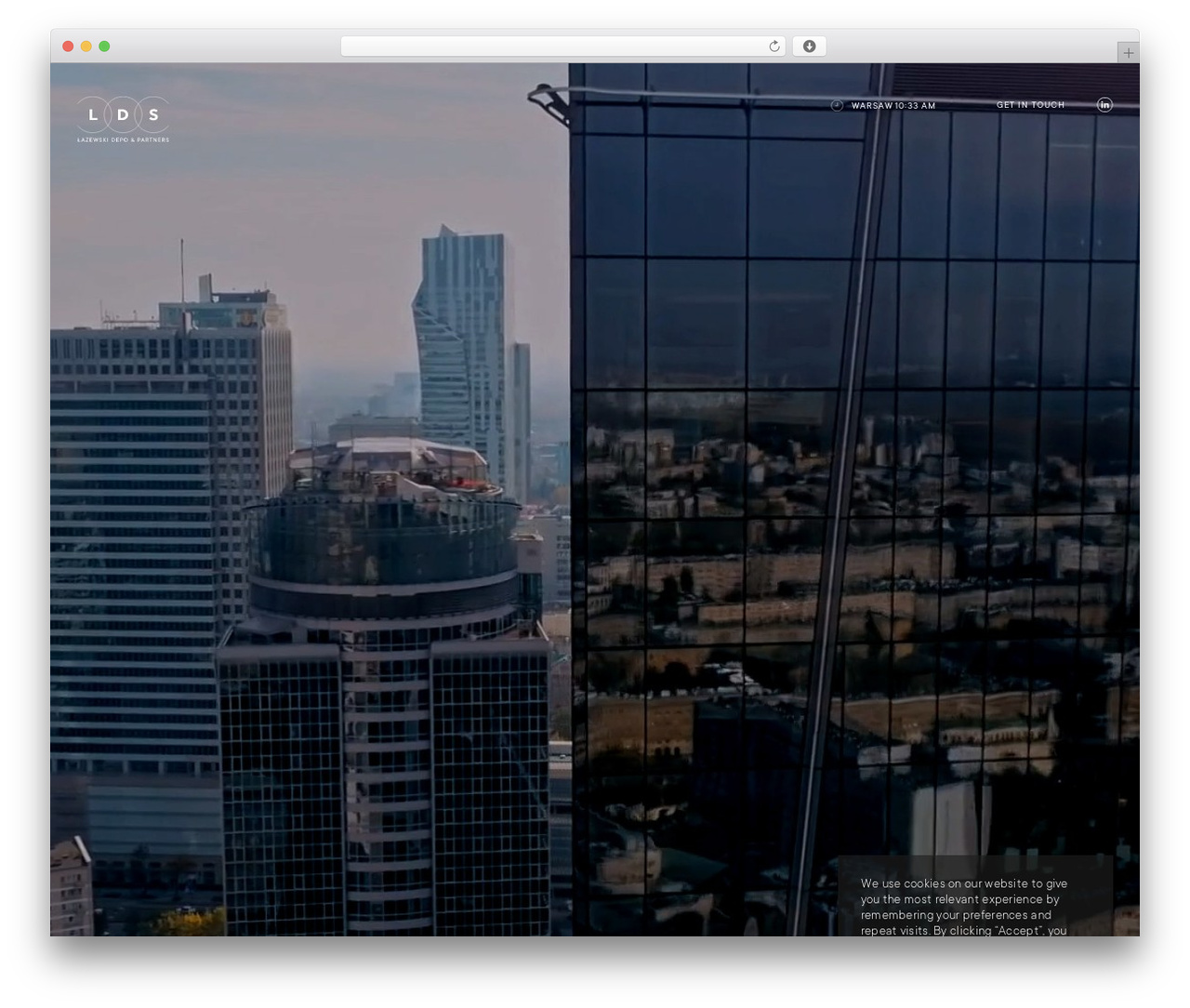Minimize the window with yellow button
The image size is (1190, 1008).
(86, 46)
